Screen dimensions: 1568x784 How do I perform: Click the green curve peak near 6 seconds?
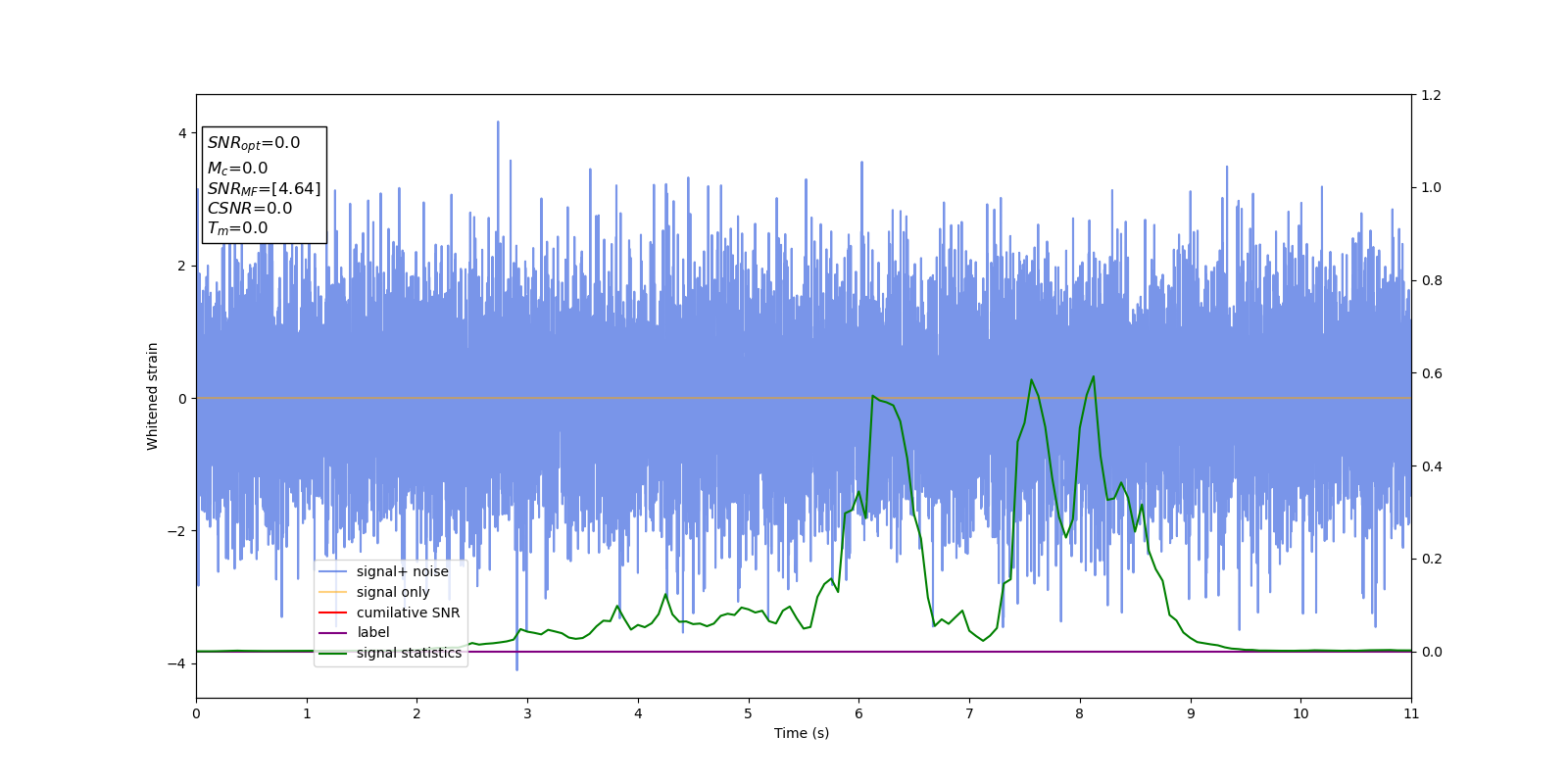(x=872, y=396)
